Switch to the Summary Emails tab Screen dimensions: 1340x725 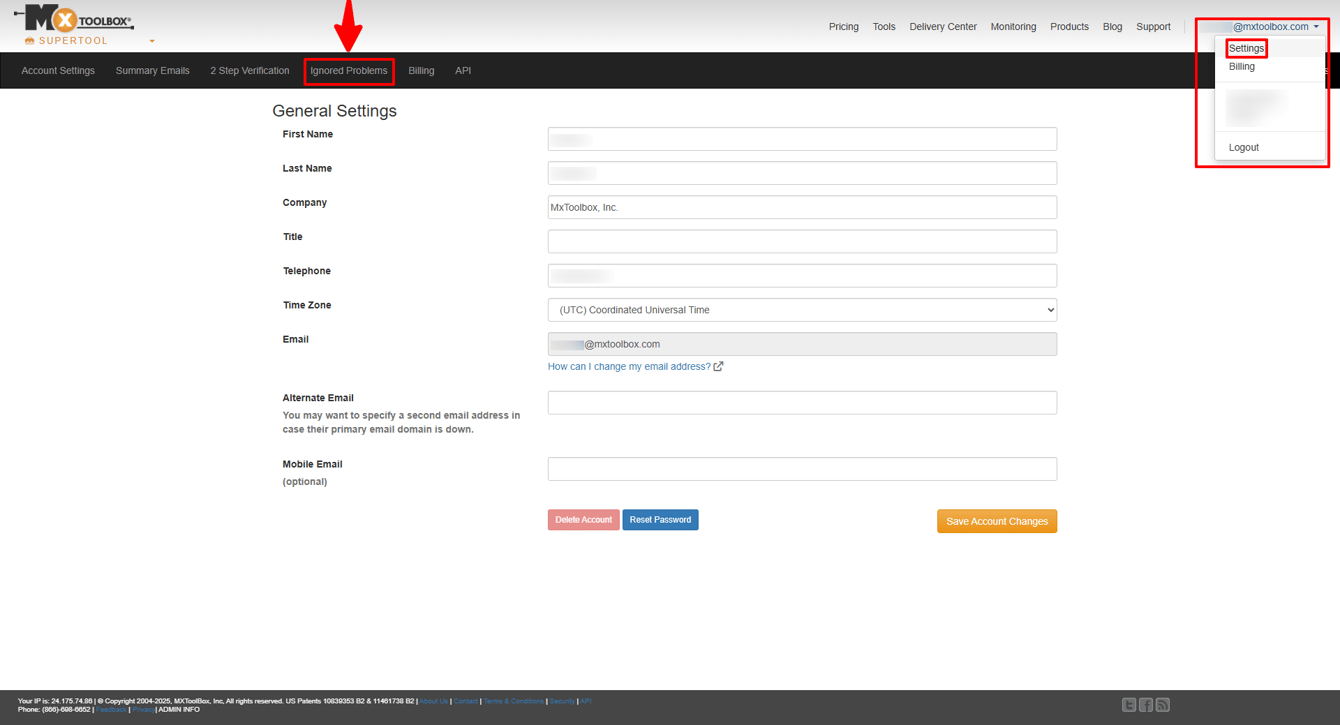(x=152, y=71)
